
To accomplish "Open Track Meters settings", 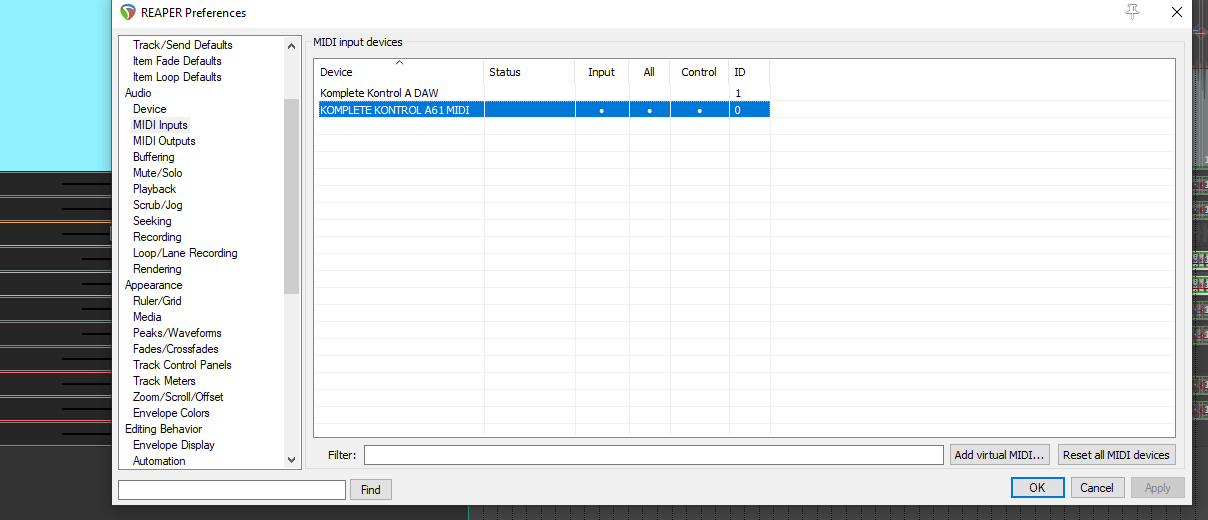I will coord(164,381).
